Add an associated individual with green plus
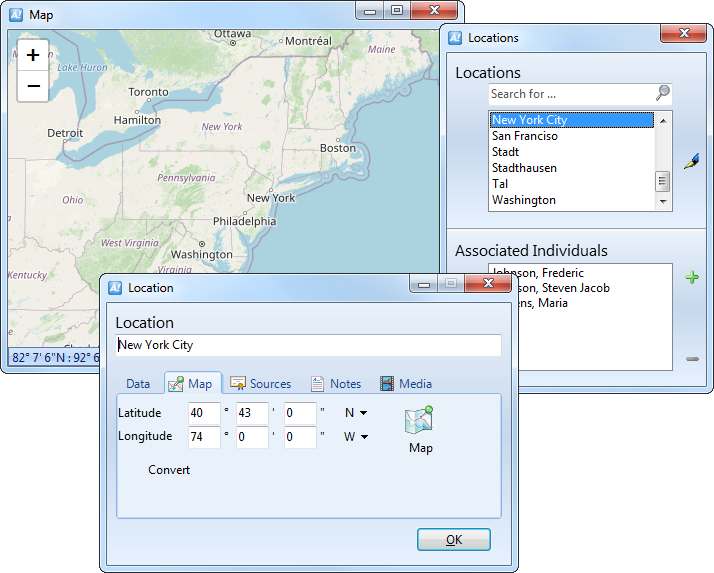Image resolution: width=714 pixels, height=573 pixels. (x=692, y=278)
